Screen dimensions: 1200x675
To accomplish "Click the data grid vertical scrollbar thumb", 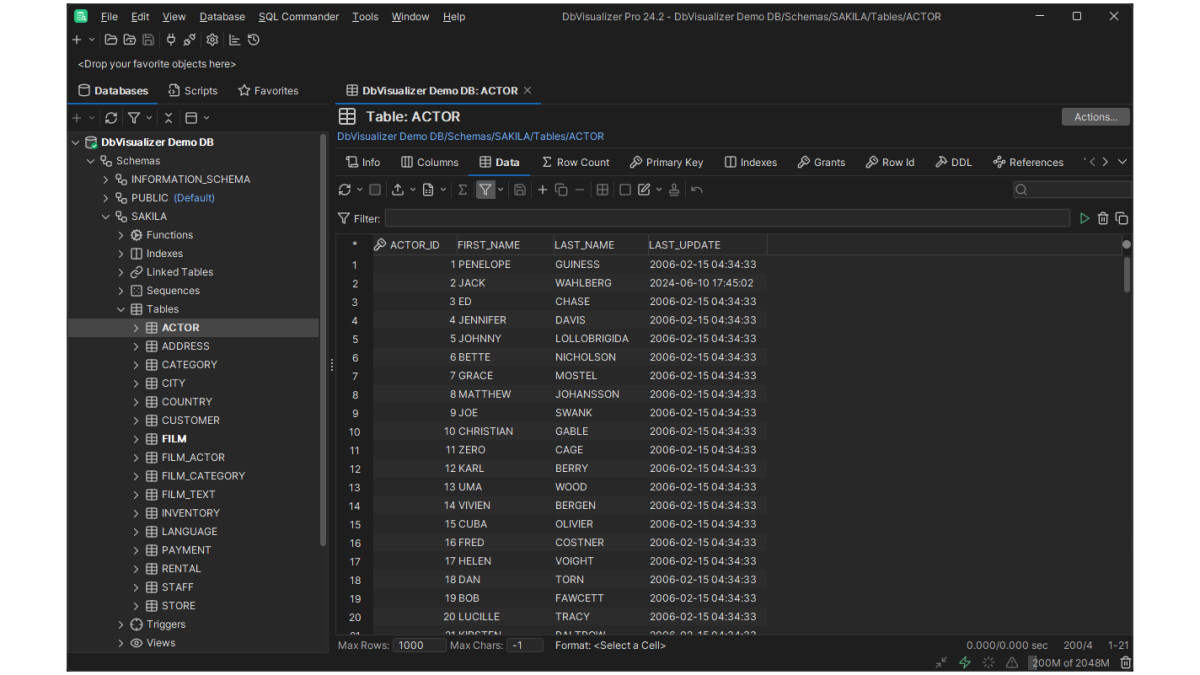I will click(x=1127, y=274).
